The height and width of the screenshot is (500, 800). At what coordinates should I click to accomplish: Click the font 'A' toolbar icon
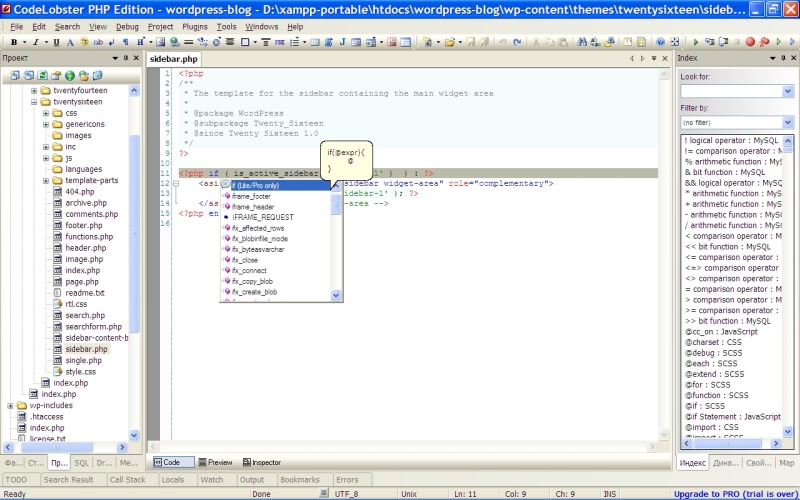click(70, 42)
